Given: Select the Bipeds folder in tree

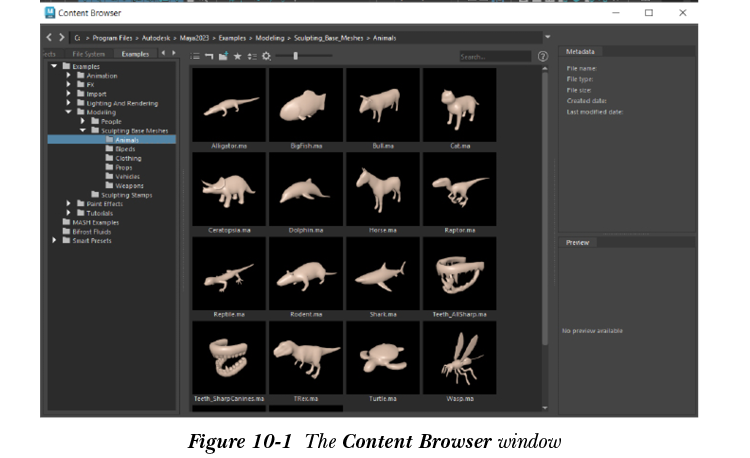Looking at the screenshot, I should [x=124, y=149].
